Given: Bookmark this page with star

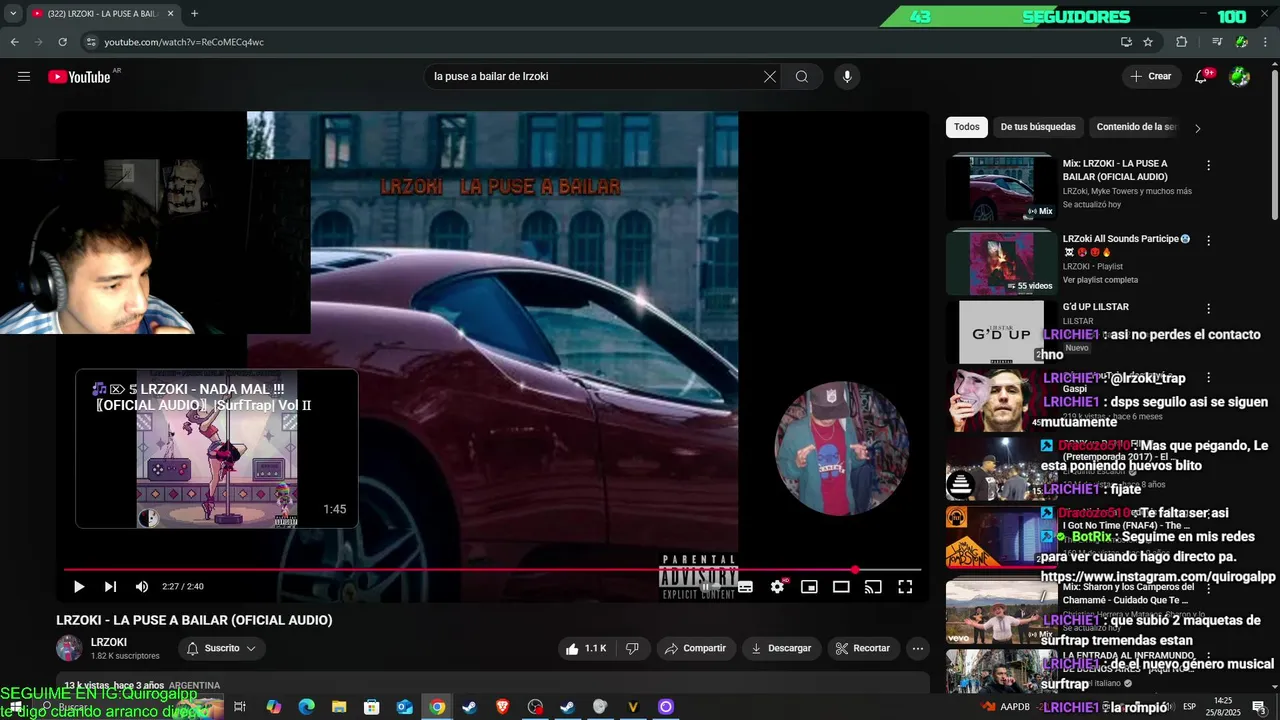Looking at the screenshot, I should coord(1148,42).
